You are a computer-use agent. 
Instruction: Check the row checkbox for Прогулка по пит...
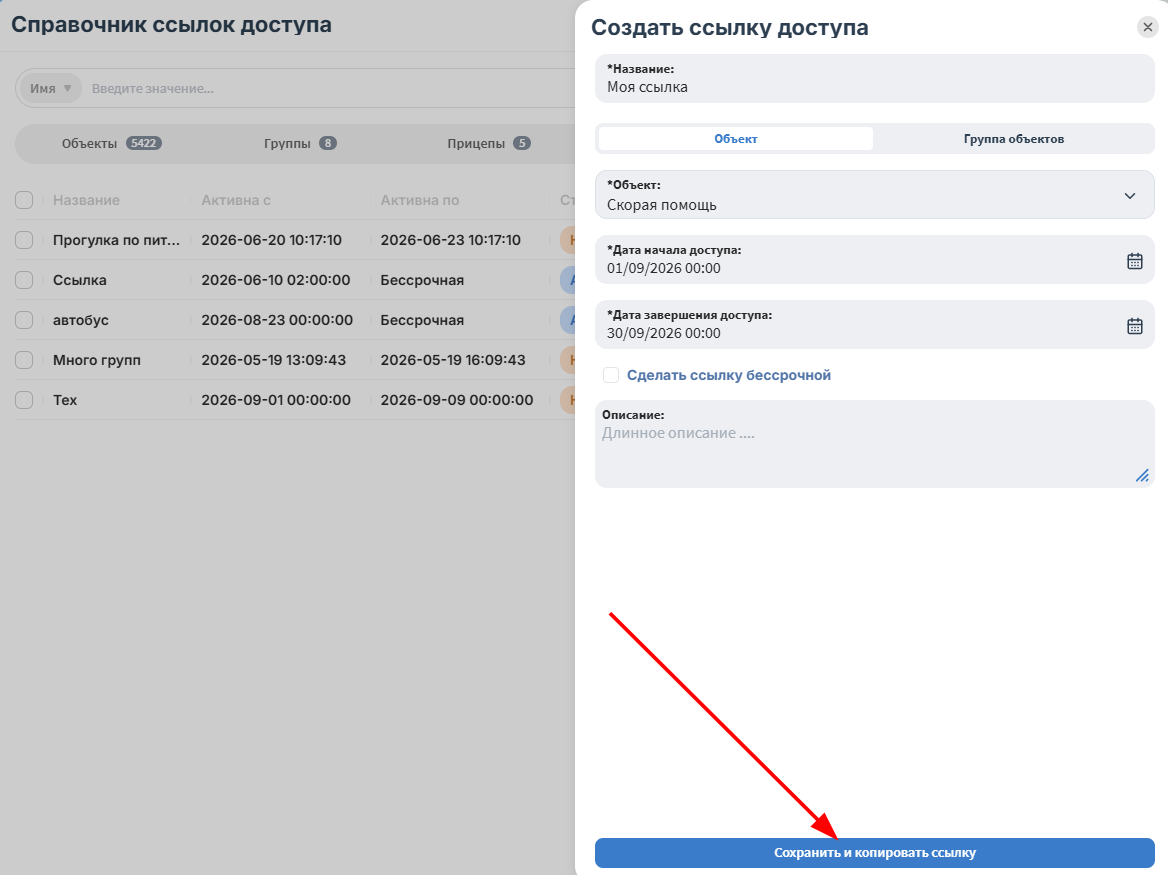(24, 240)
